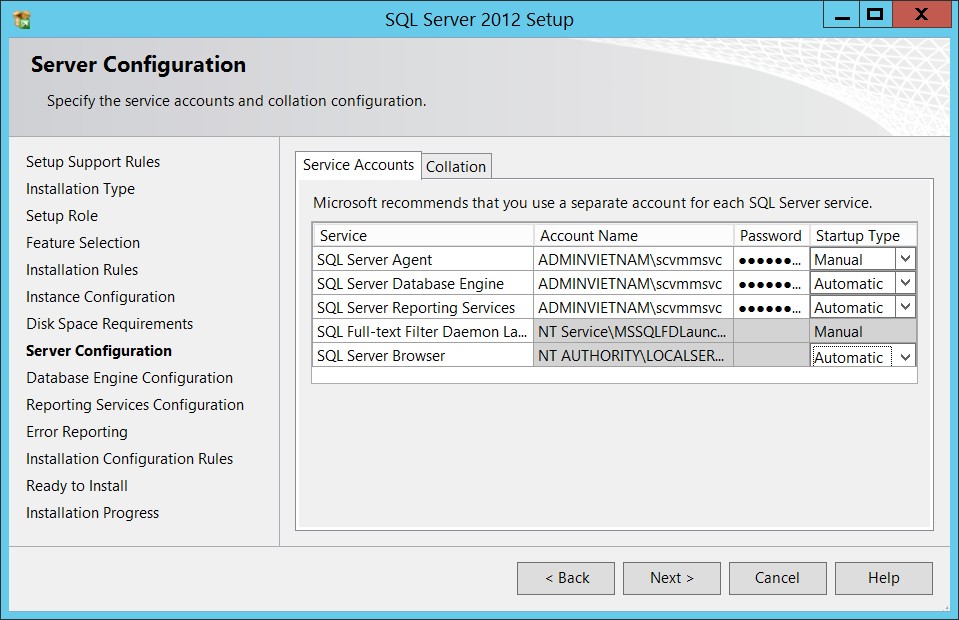959x620 pixels.
Task: Click Error Reporting in the step list
Action: pos(76,432)
